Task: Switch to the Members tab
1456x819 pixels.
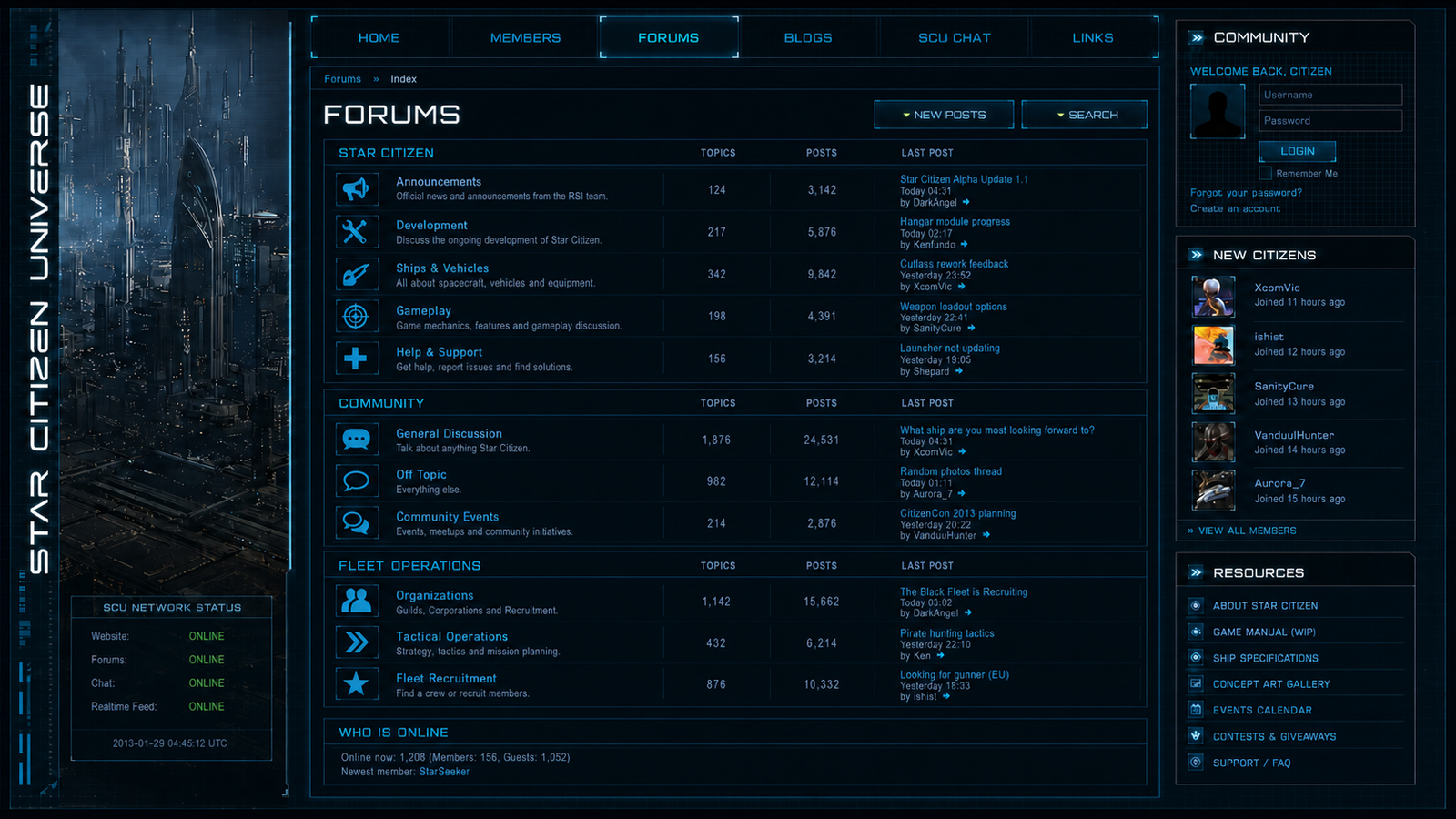Action: point(525,37)
